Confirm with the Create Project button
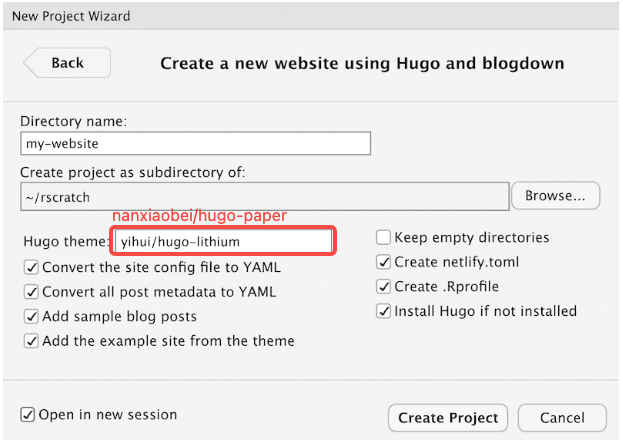This screenshot has height=443, width=623. 448,418
